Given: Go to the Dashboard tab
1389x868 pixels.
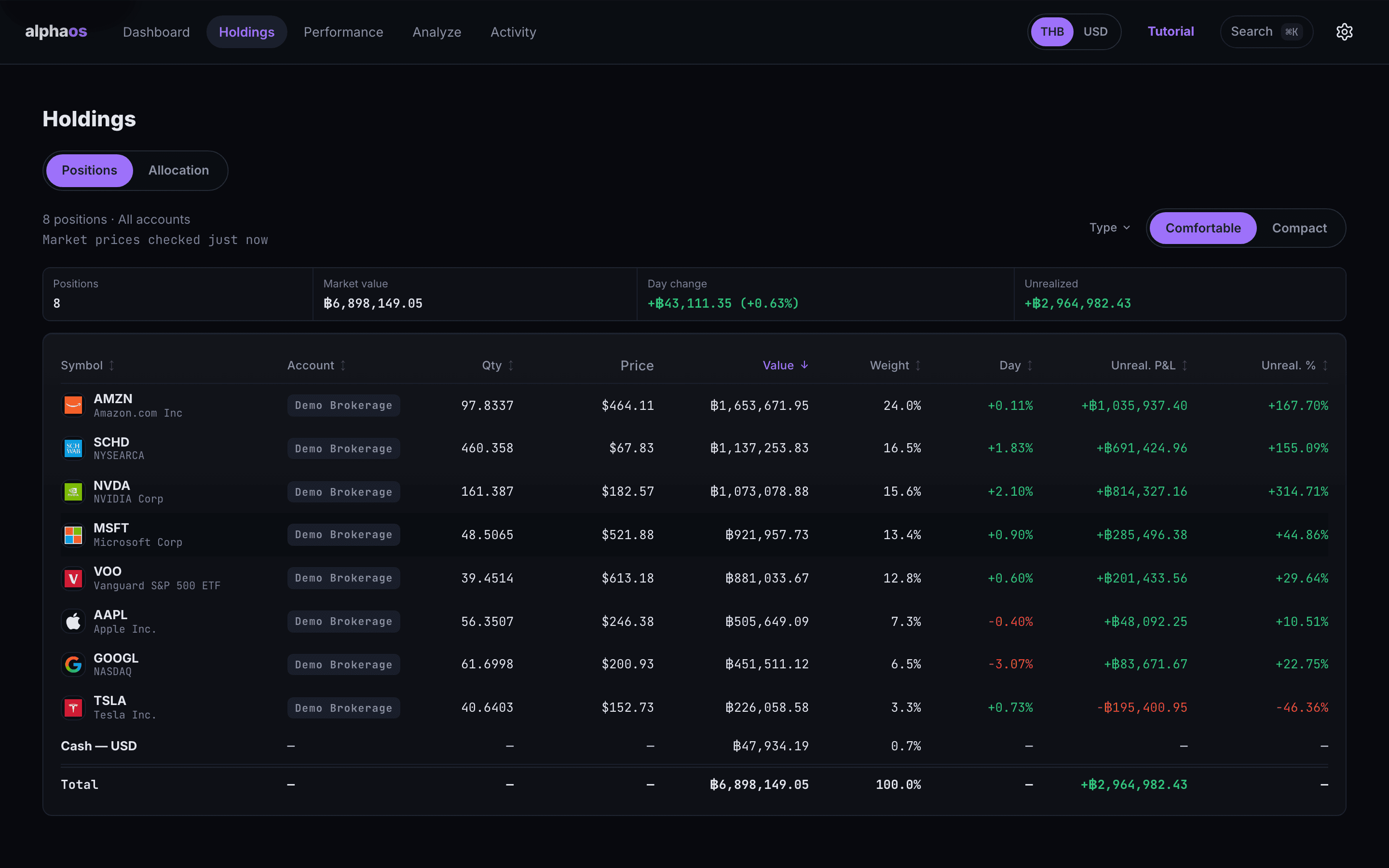Looking at the screenshot, I should [156, 32].
